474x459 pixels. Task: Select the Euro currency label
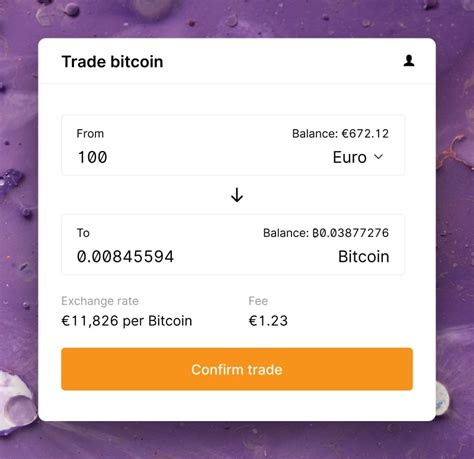(x=349, y=157)
